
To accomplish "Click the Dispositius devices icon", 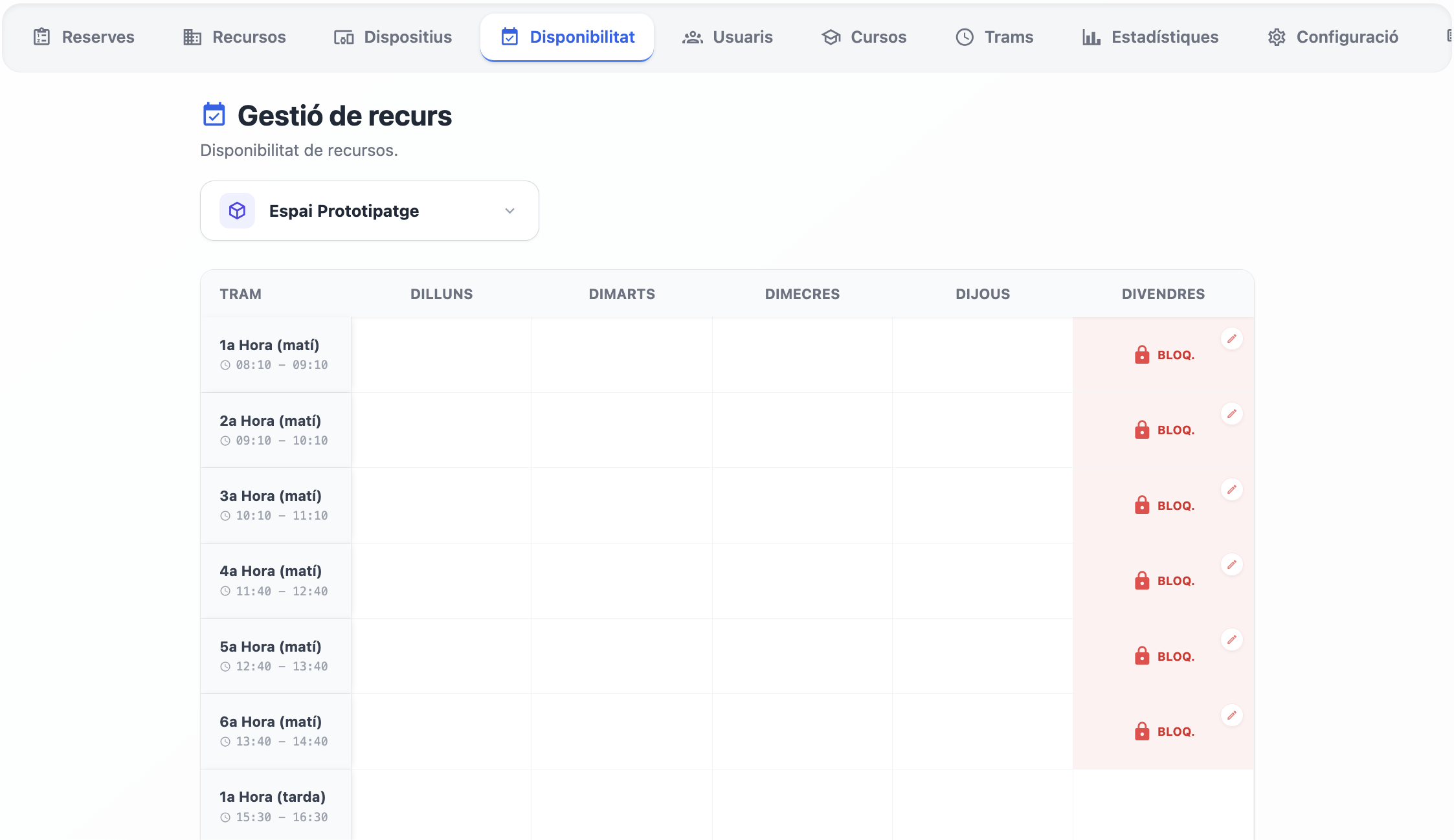I will pyautogui.click(x=344, y=38).
